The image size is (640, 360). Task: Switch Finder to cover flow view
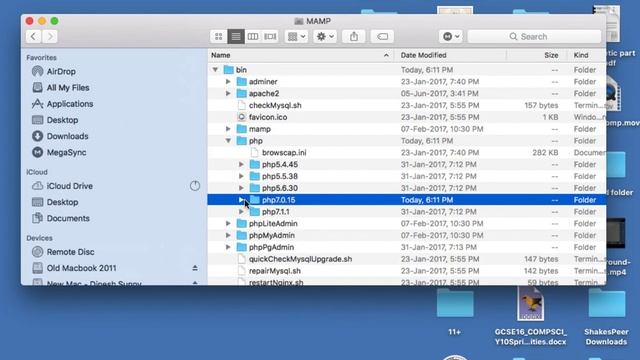270,37
